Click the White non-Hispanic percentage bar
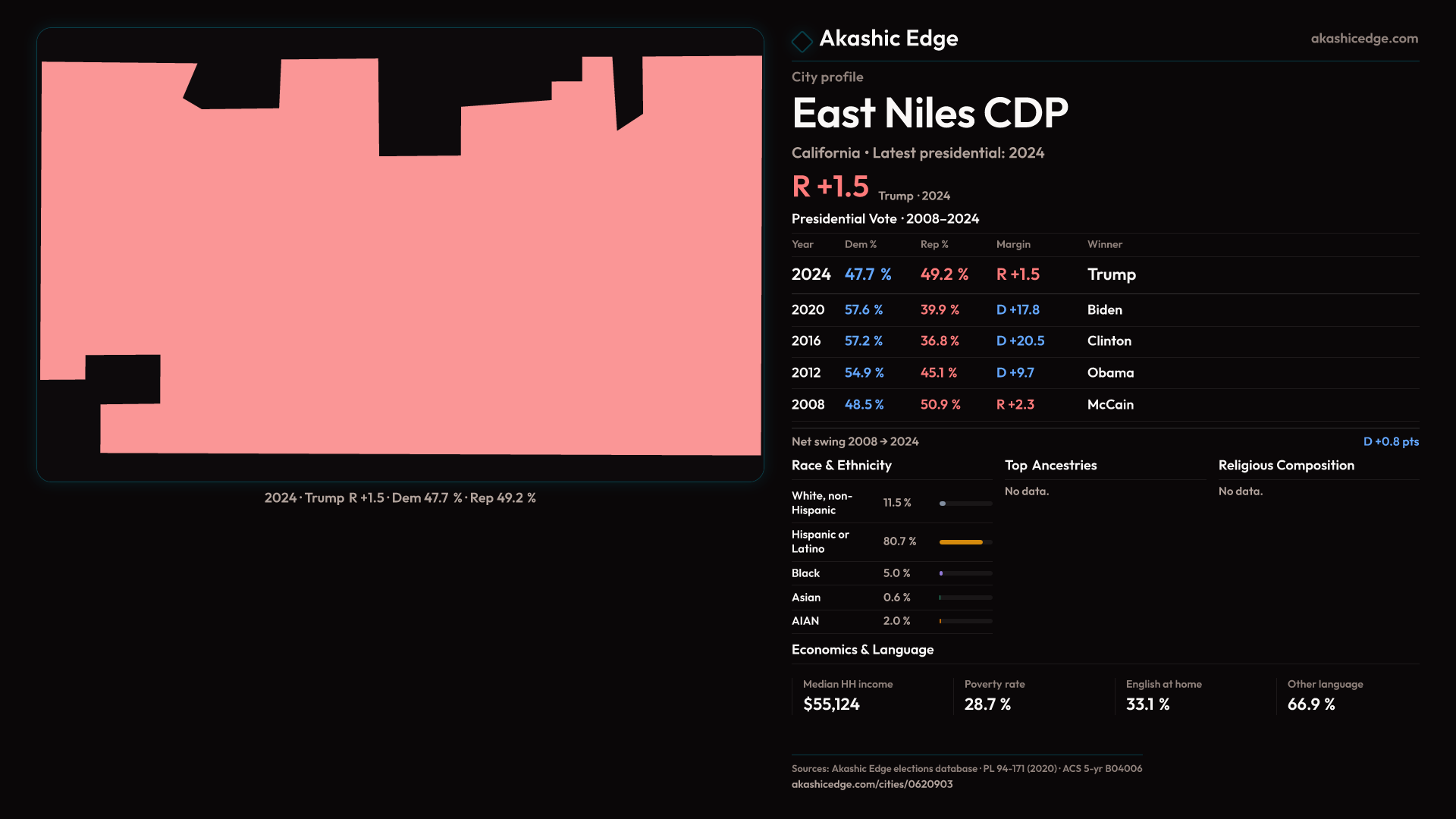 click(x=965, y=504)
